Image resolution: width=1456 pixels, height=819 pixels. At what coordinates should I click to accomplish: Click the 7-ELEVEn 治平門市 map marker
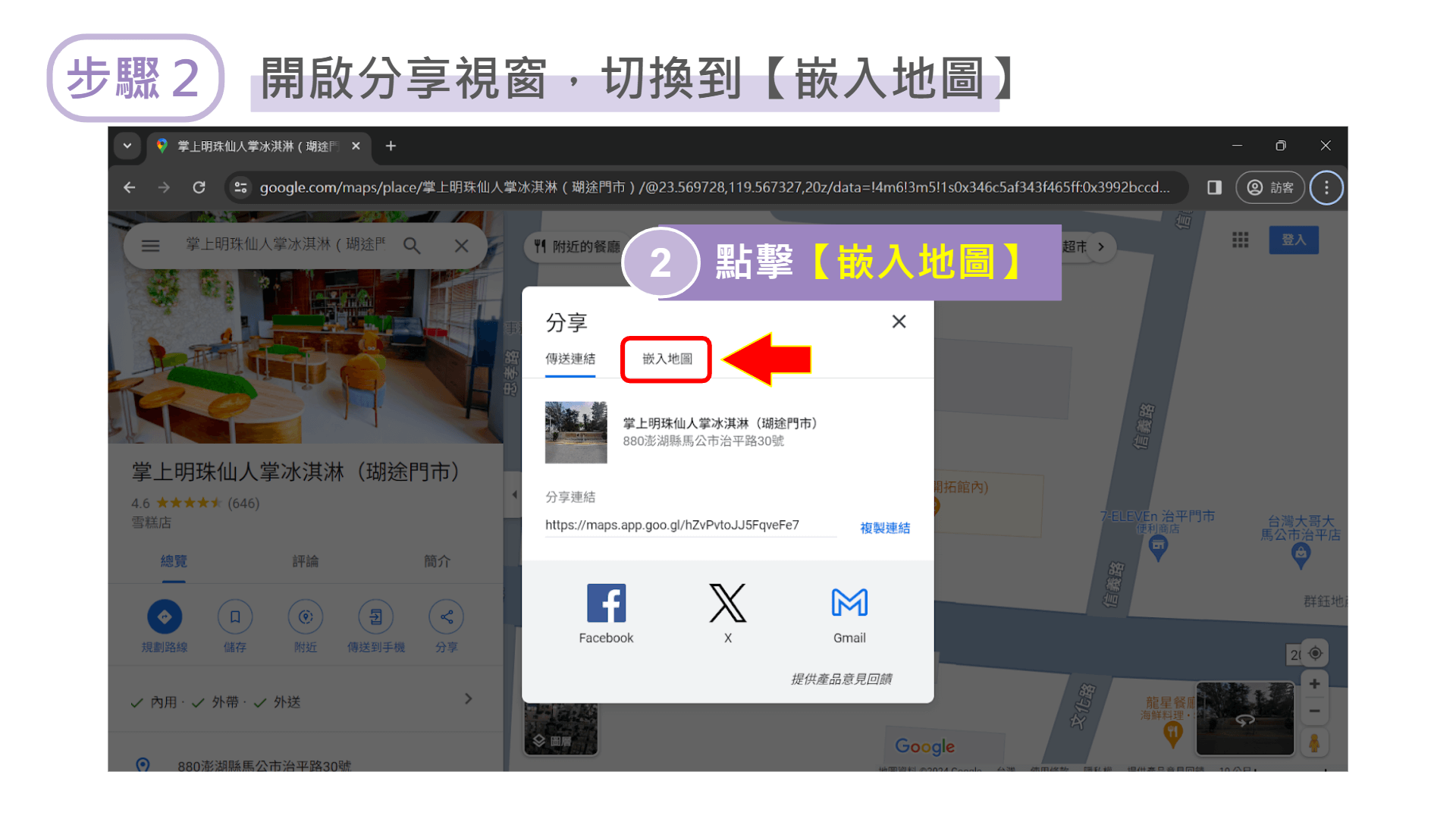point(1157,546)
